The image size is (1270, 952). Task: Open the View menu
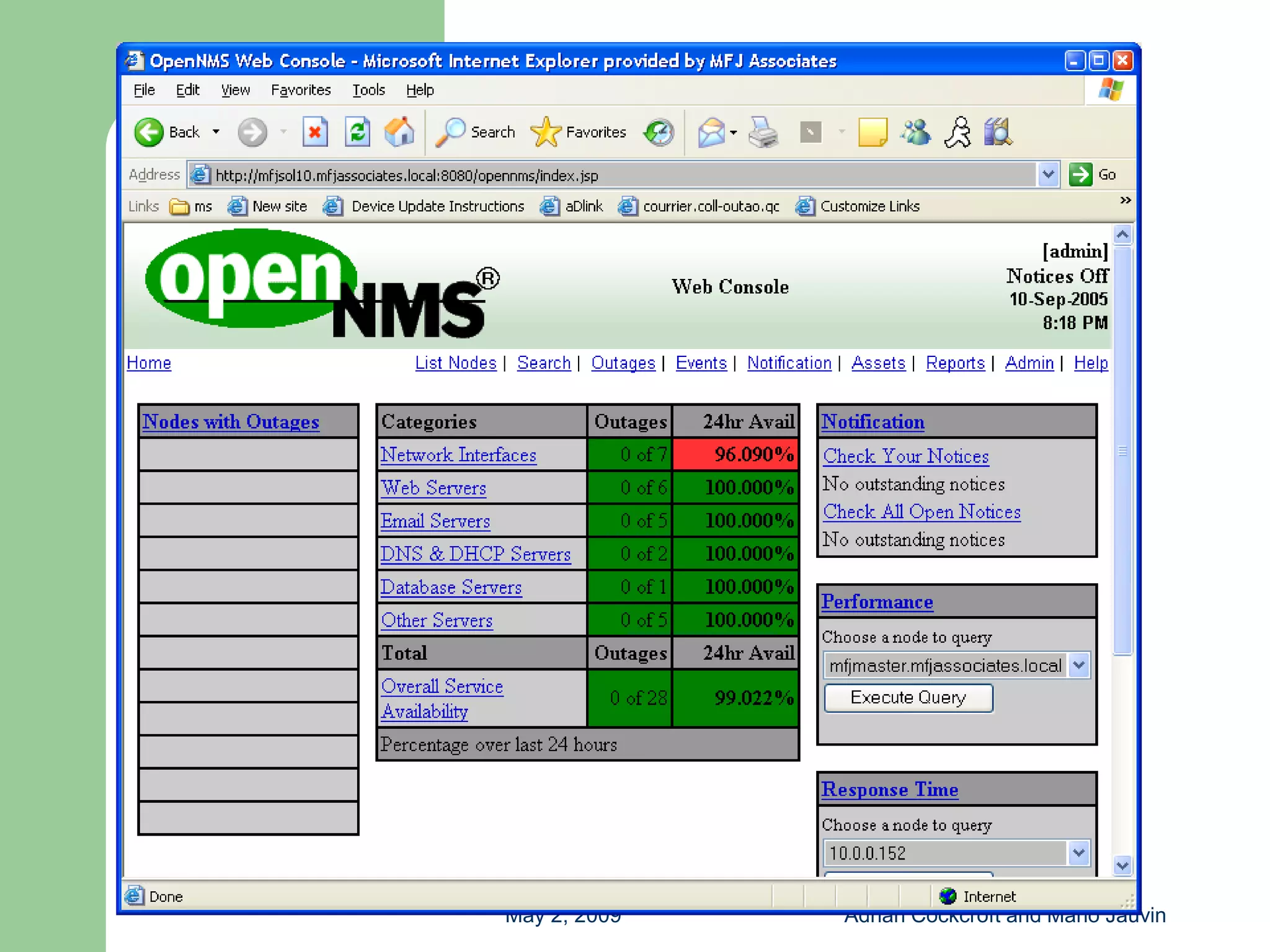236,90
